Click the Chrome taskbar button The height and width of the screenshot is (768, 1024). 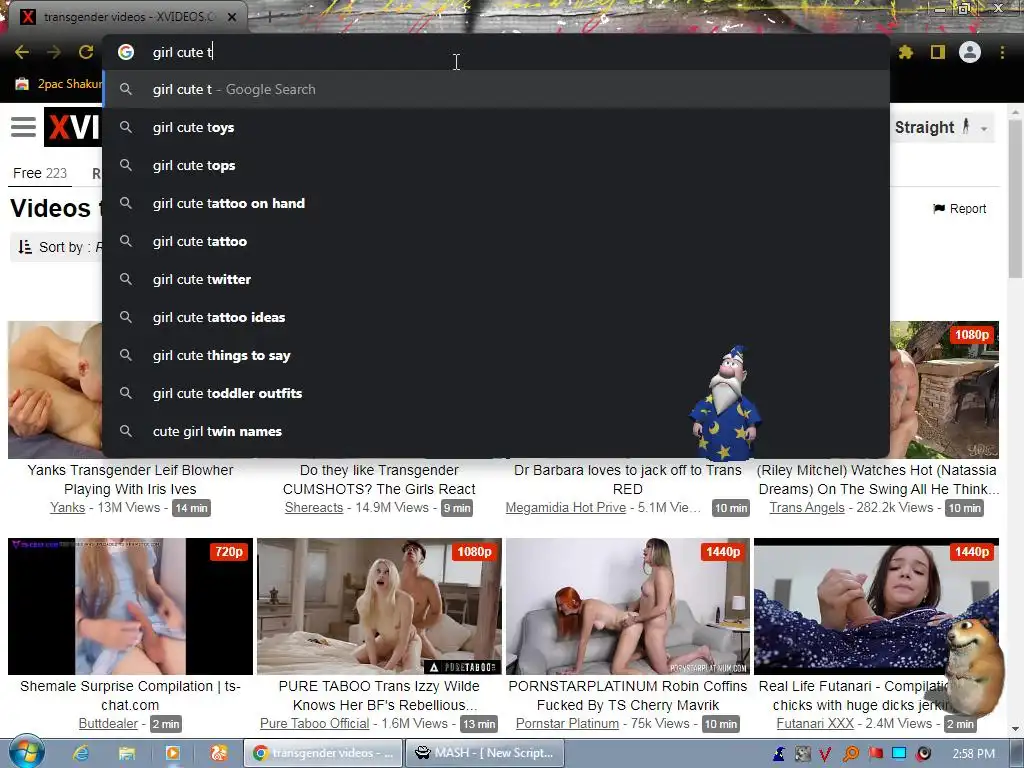click(323, 753)
